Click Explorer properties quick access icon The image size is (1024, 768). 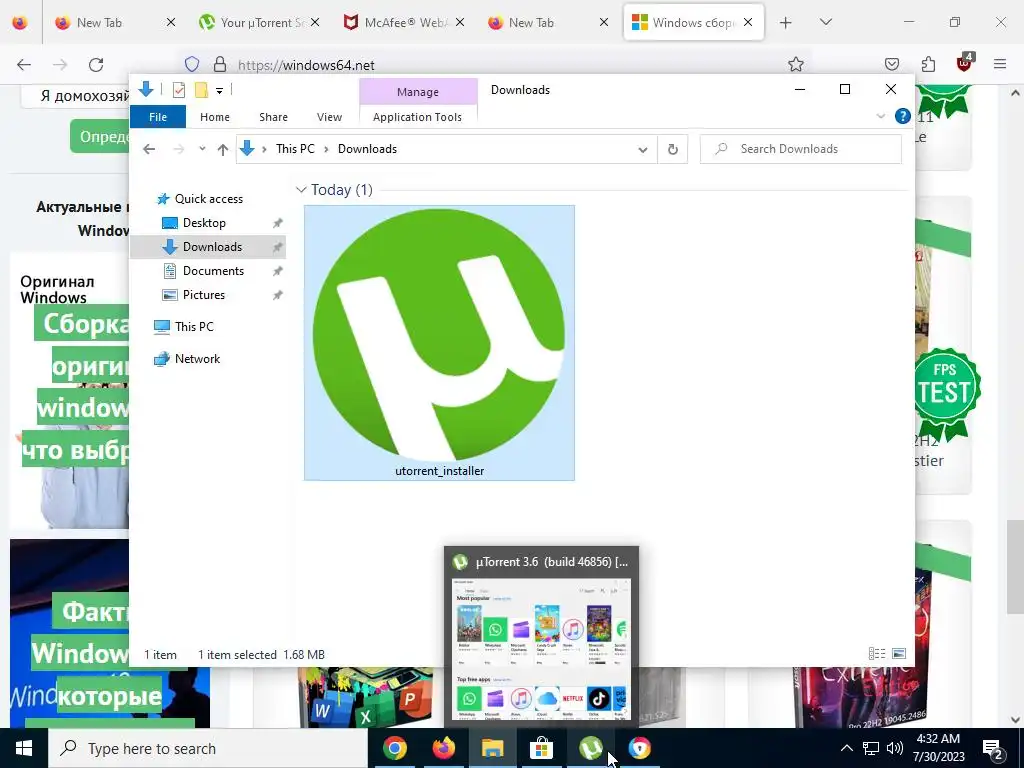[x=178, y=90]
